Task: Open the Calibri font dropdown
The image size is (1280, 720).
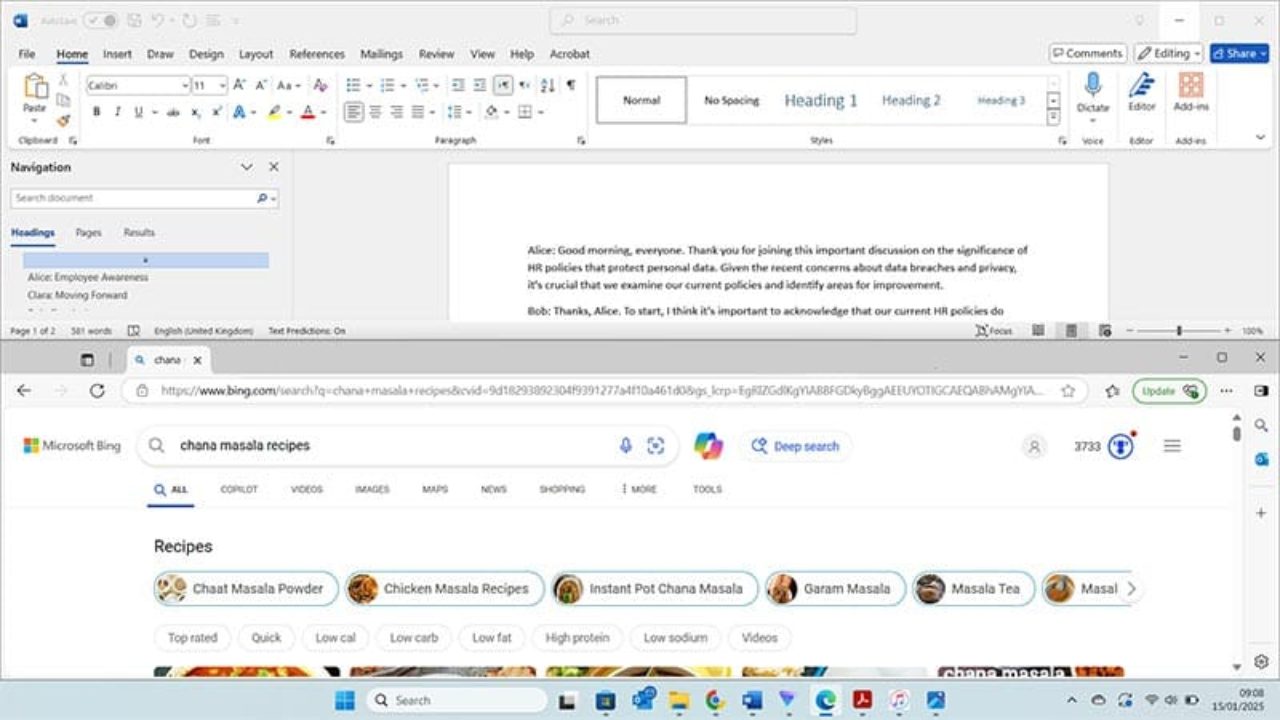Action: (x=184, y=85)
